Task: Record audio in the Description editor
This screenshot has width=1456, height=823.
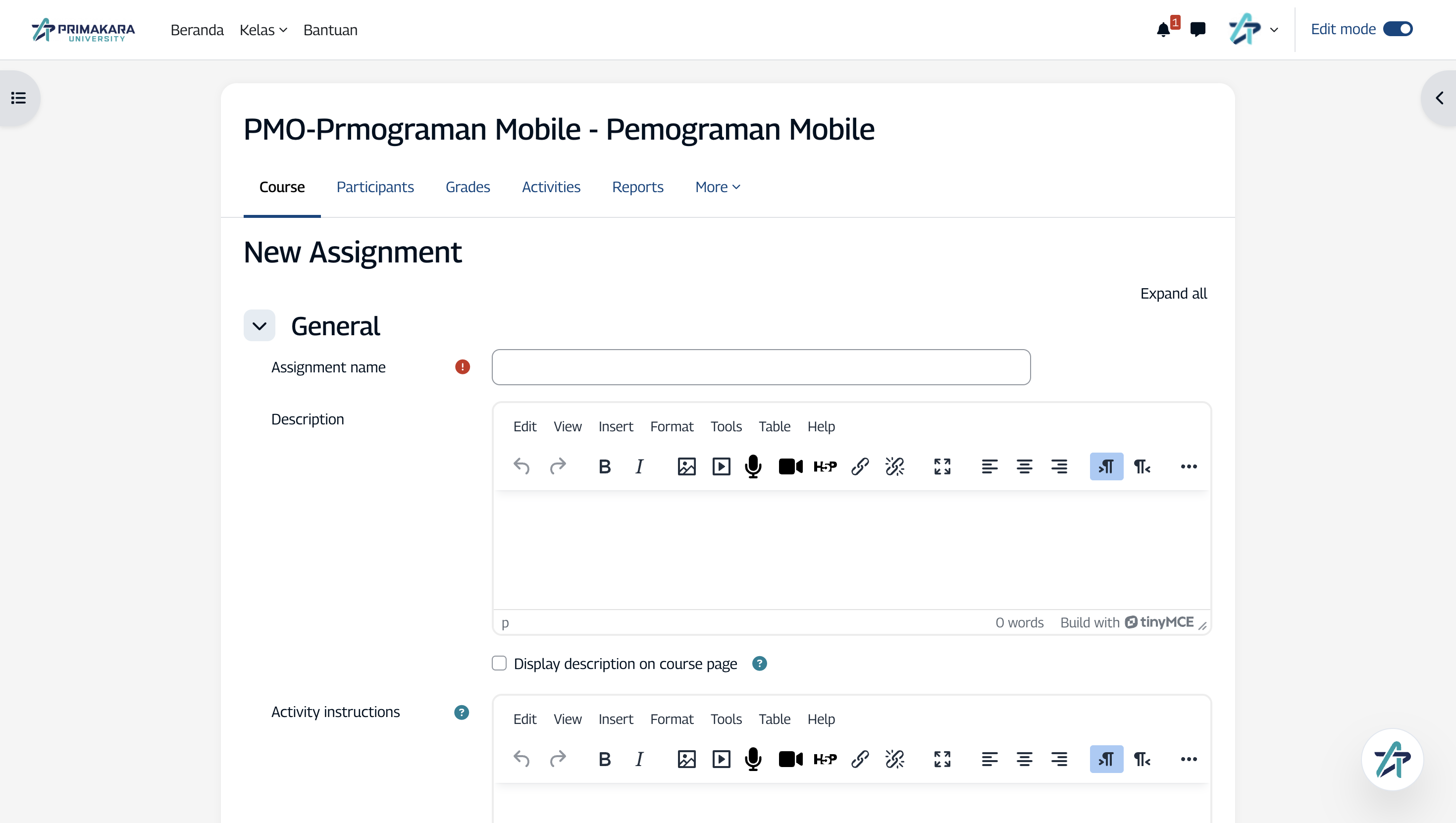Action: (753, 466)
